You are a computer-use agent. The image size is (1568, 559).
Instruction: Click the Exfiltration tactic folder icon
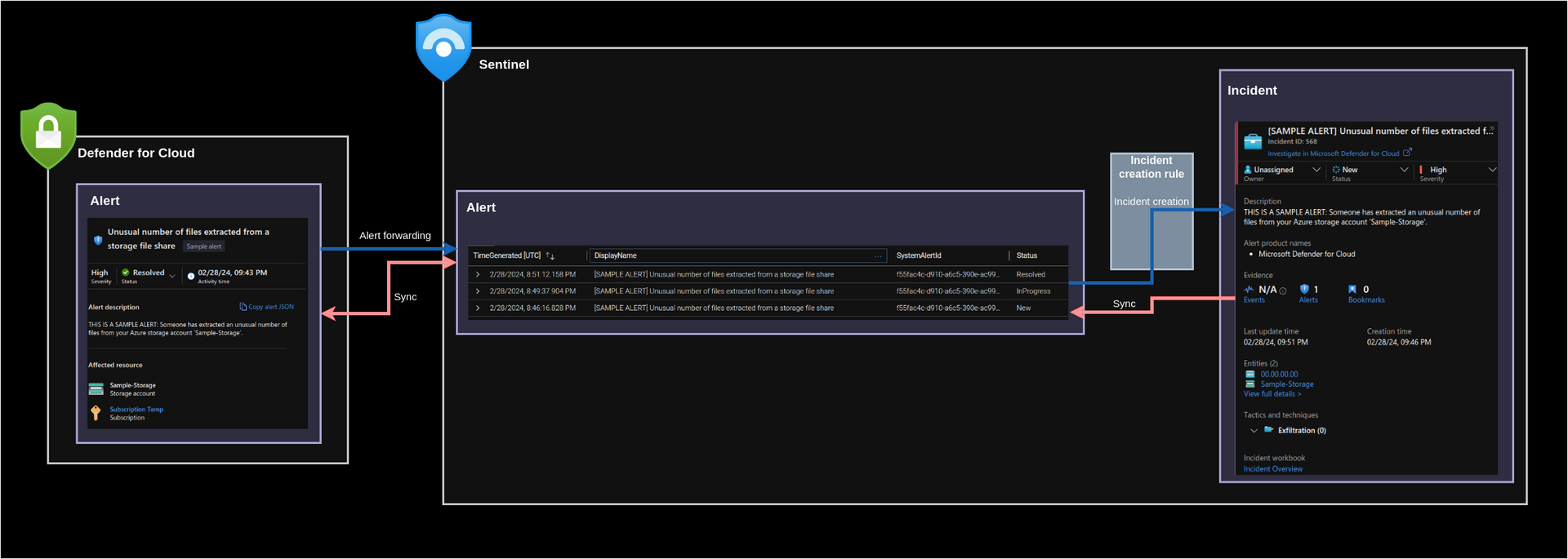[x=1268, y=430]
